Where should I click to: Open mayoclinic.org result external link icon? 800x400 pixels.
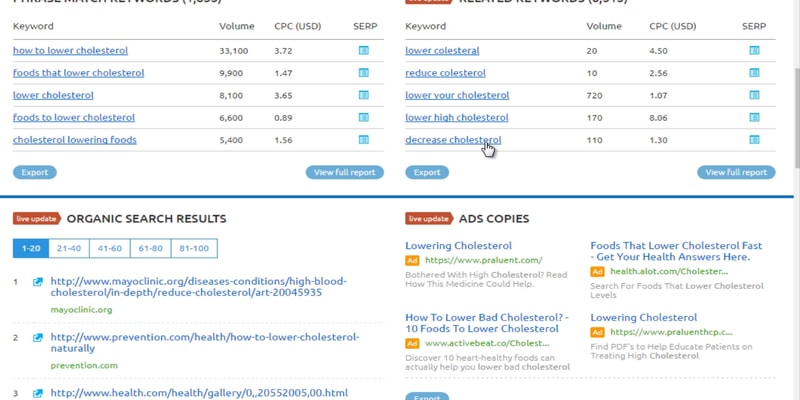[x=38, y=282]
